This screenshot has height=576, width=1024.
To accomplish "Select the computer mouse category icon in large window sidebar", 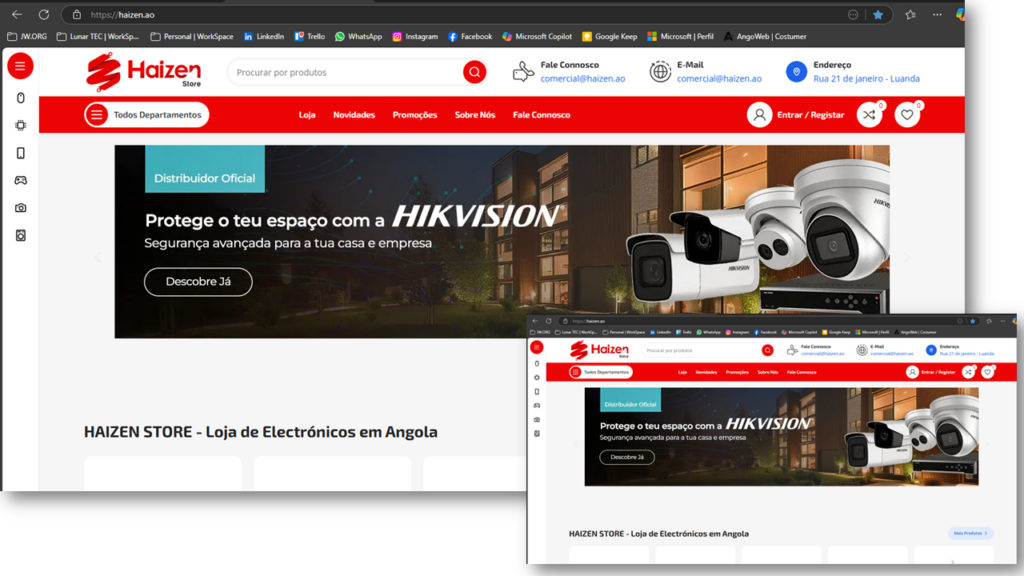I will (x=21, y=98).
